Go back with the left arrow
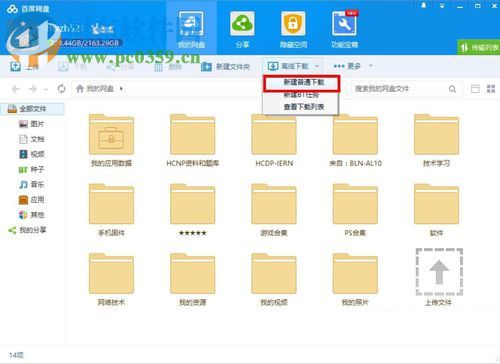This screenshot has width=500, height=364. 16,89
